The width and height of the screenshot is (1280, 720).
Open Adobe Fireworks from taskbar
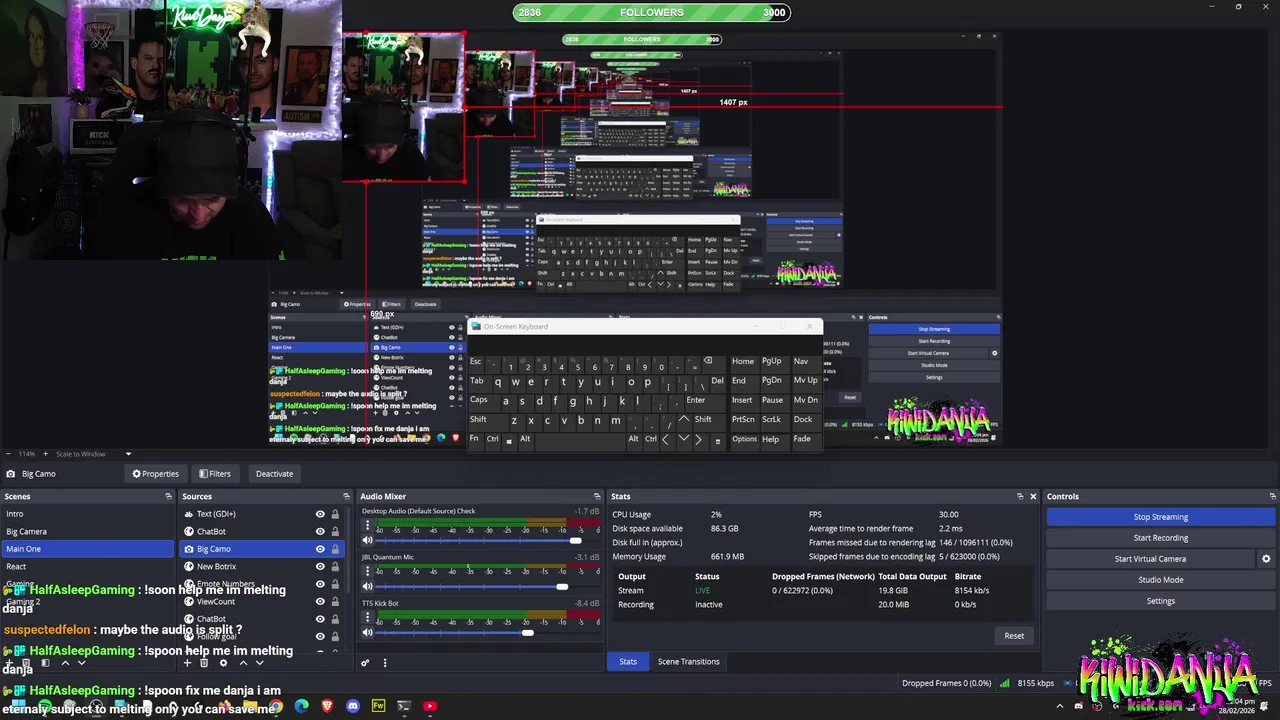[378, 706]
